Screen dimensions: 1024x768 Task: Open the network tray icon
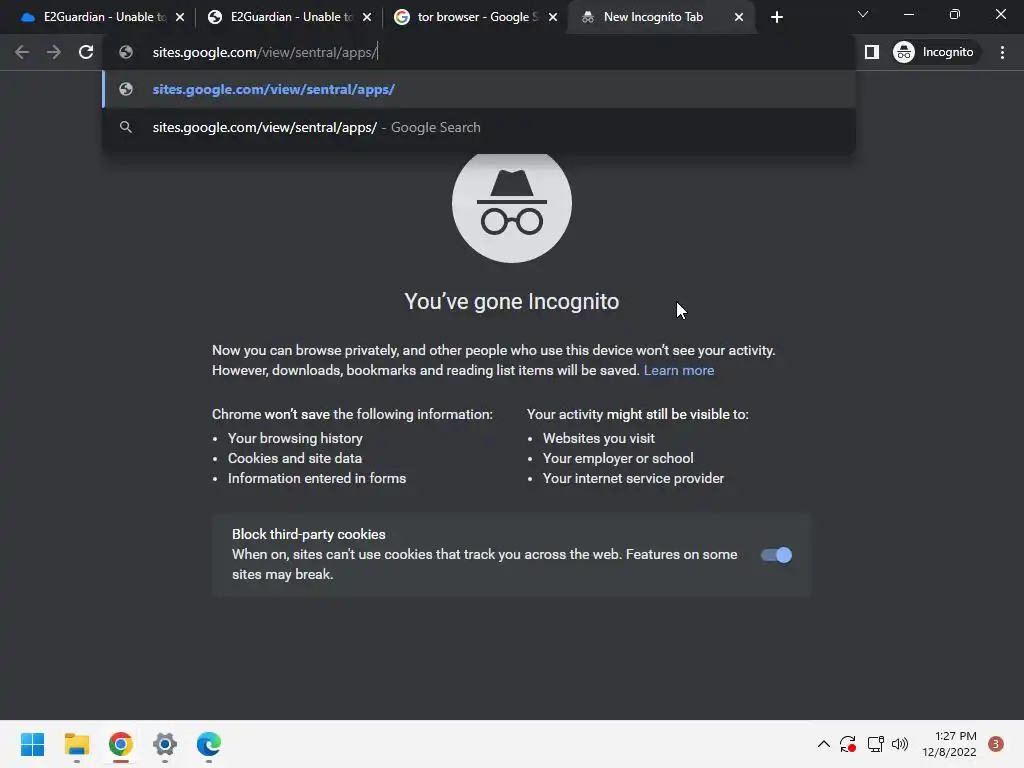coord(875,744)
